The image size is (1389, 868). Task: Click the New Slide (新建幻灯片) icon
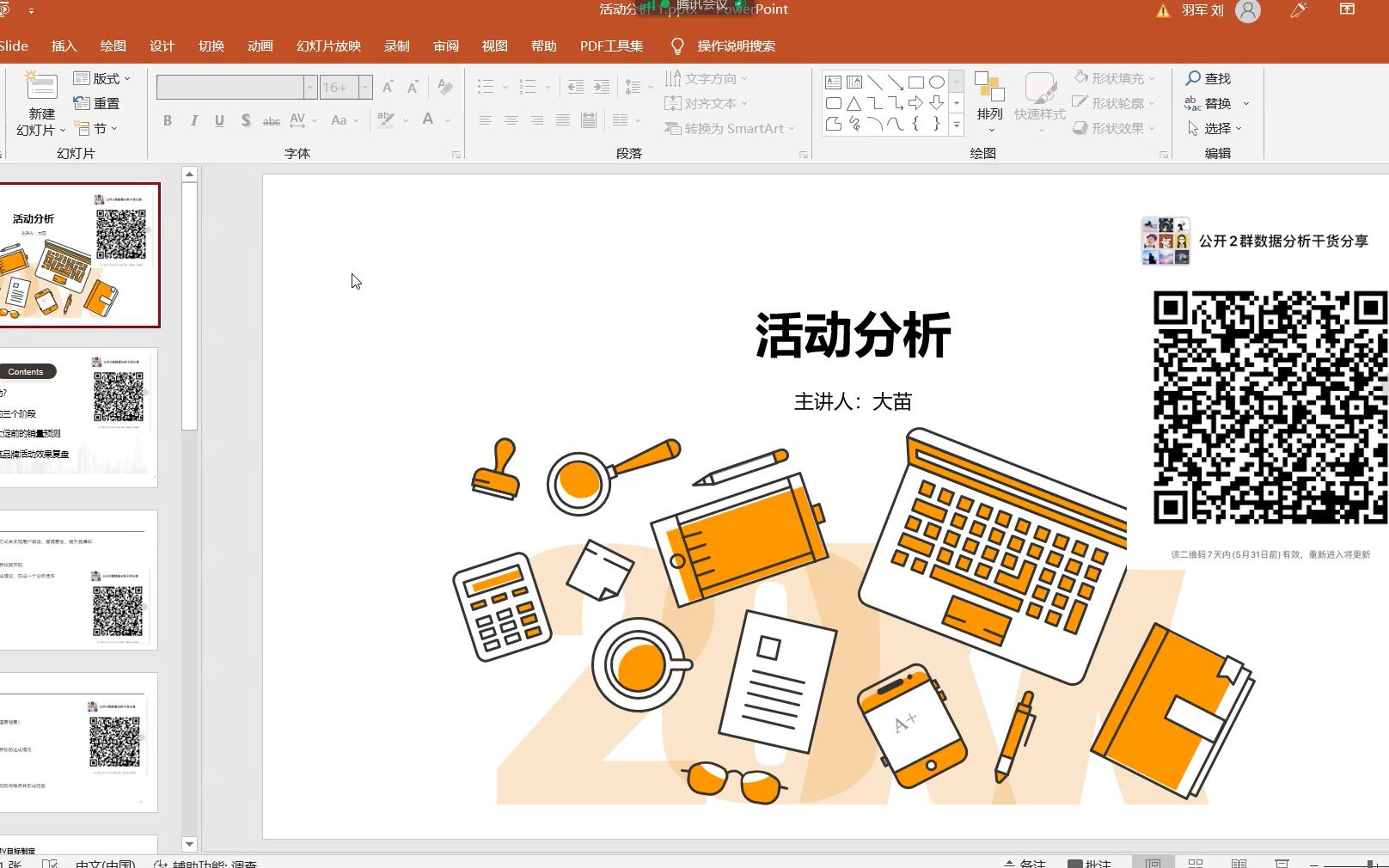40,87
